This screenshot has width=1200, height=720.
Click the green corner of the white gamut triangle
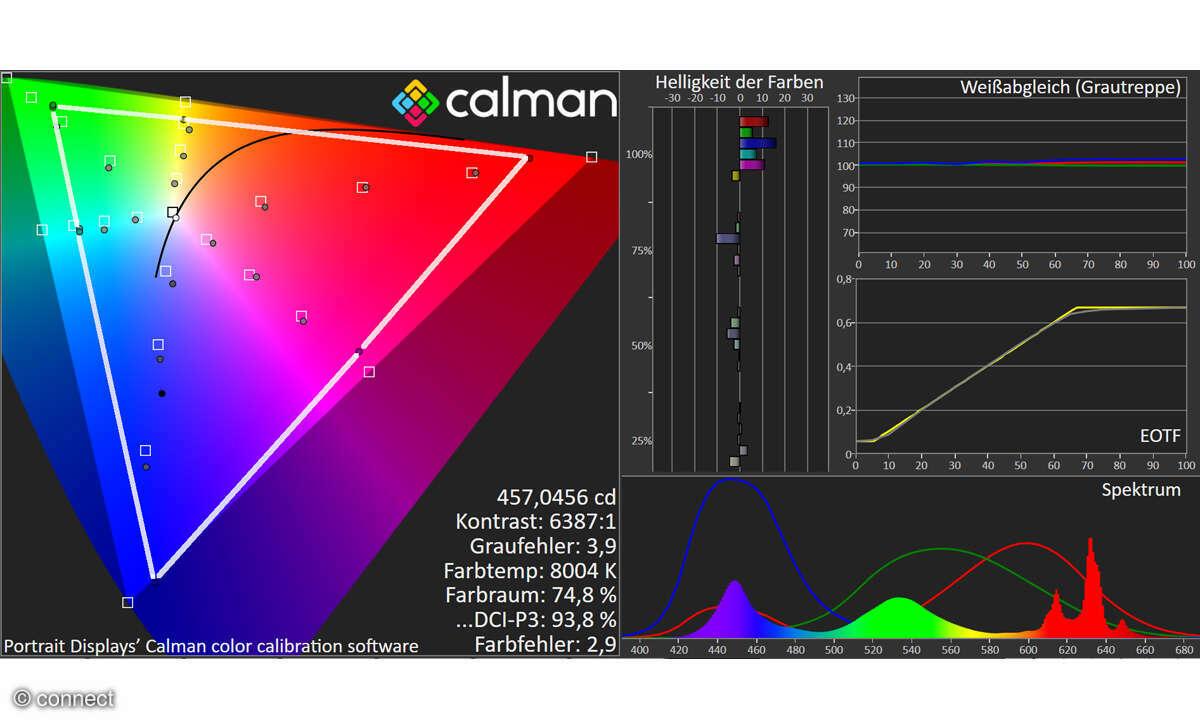click(x=55, y=107)
